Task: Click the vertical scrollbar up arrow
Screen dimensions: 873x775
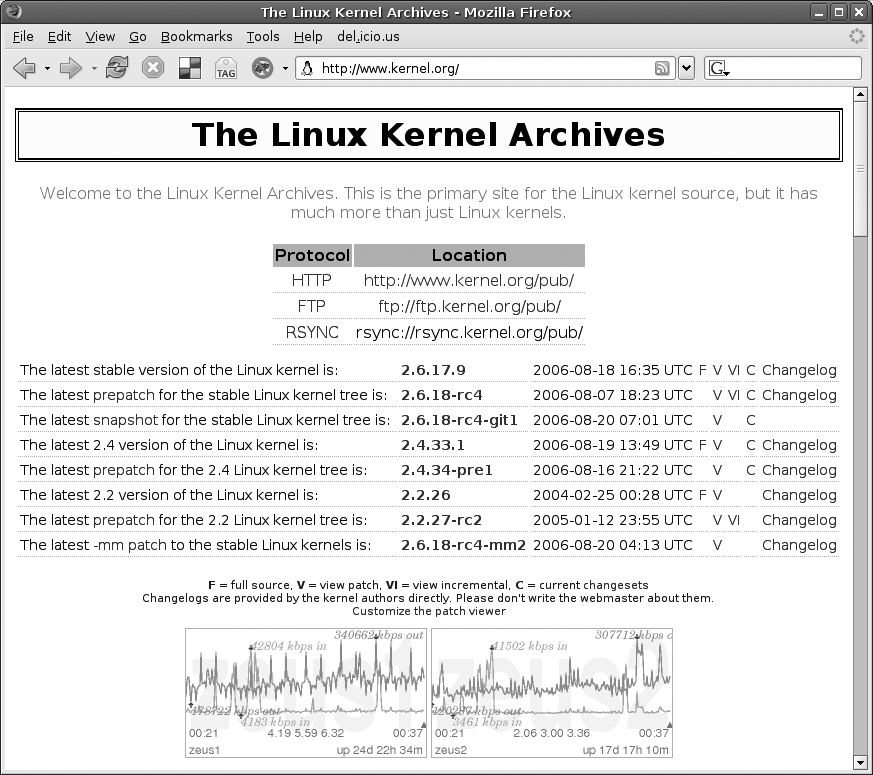Action: coord(860,95)
